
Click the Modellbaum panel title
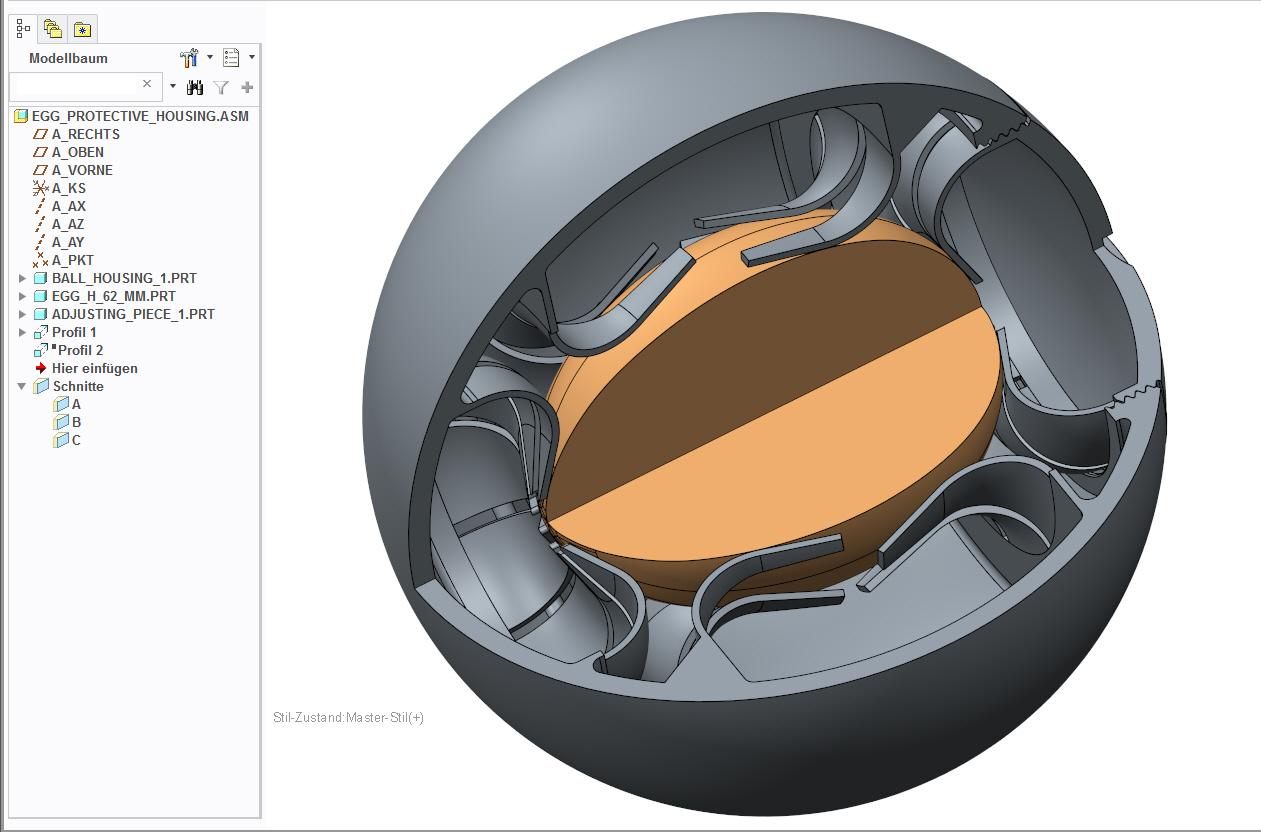click(68, 58)
